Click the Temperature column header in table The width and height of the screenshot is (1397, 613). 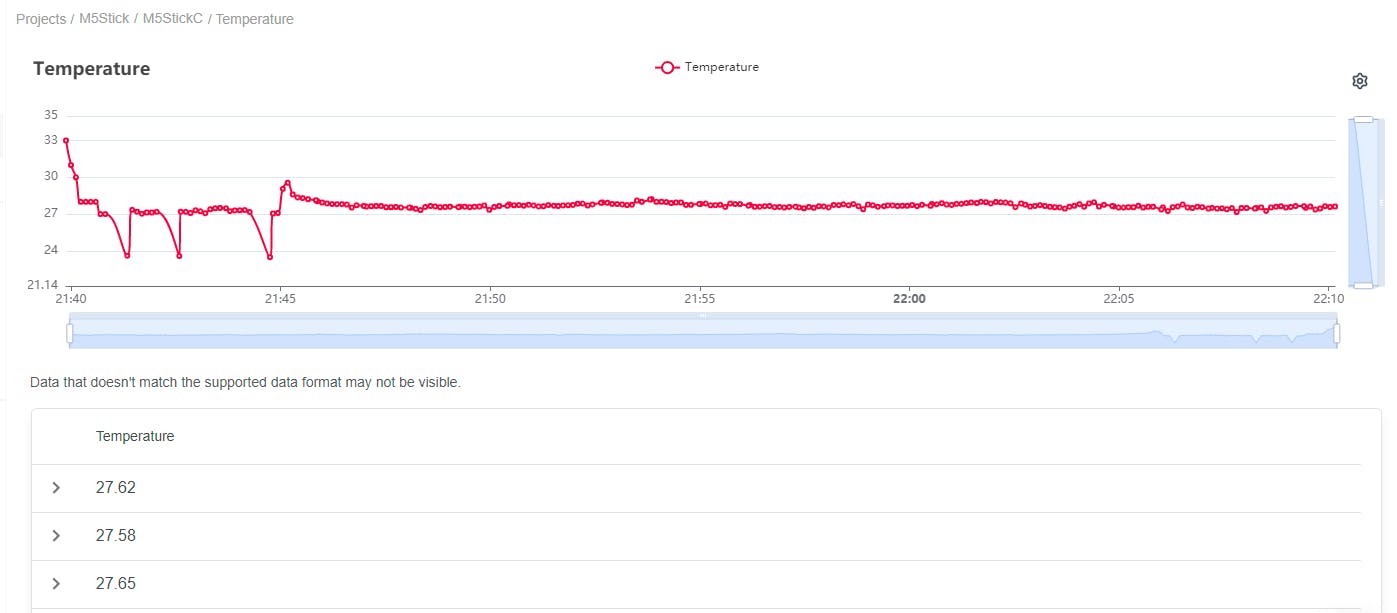point(135,436)
